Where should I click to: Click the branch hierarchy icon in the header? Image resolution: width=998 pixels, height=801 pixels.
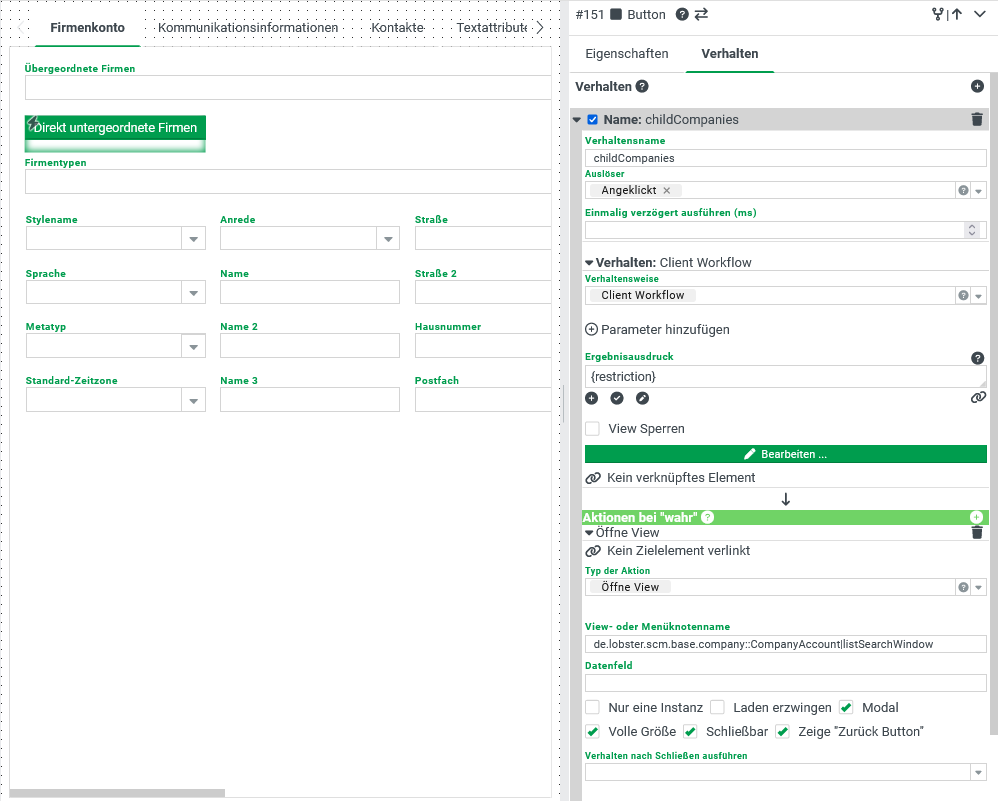(937, 14)
